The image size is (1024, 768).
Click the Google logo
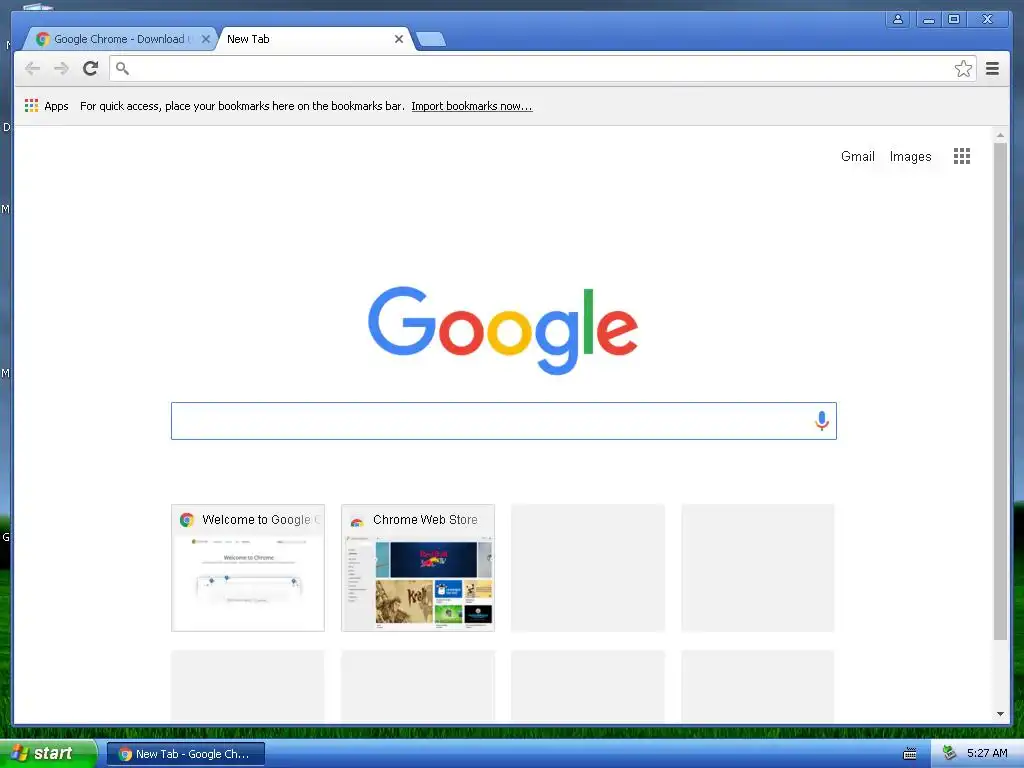[503, 330]
